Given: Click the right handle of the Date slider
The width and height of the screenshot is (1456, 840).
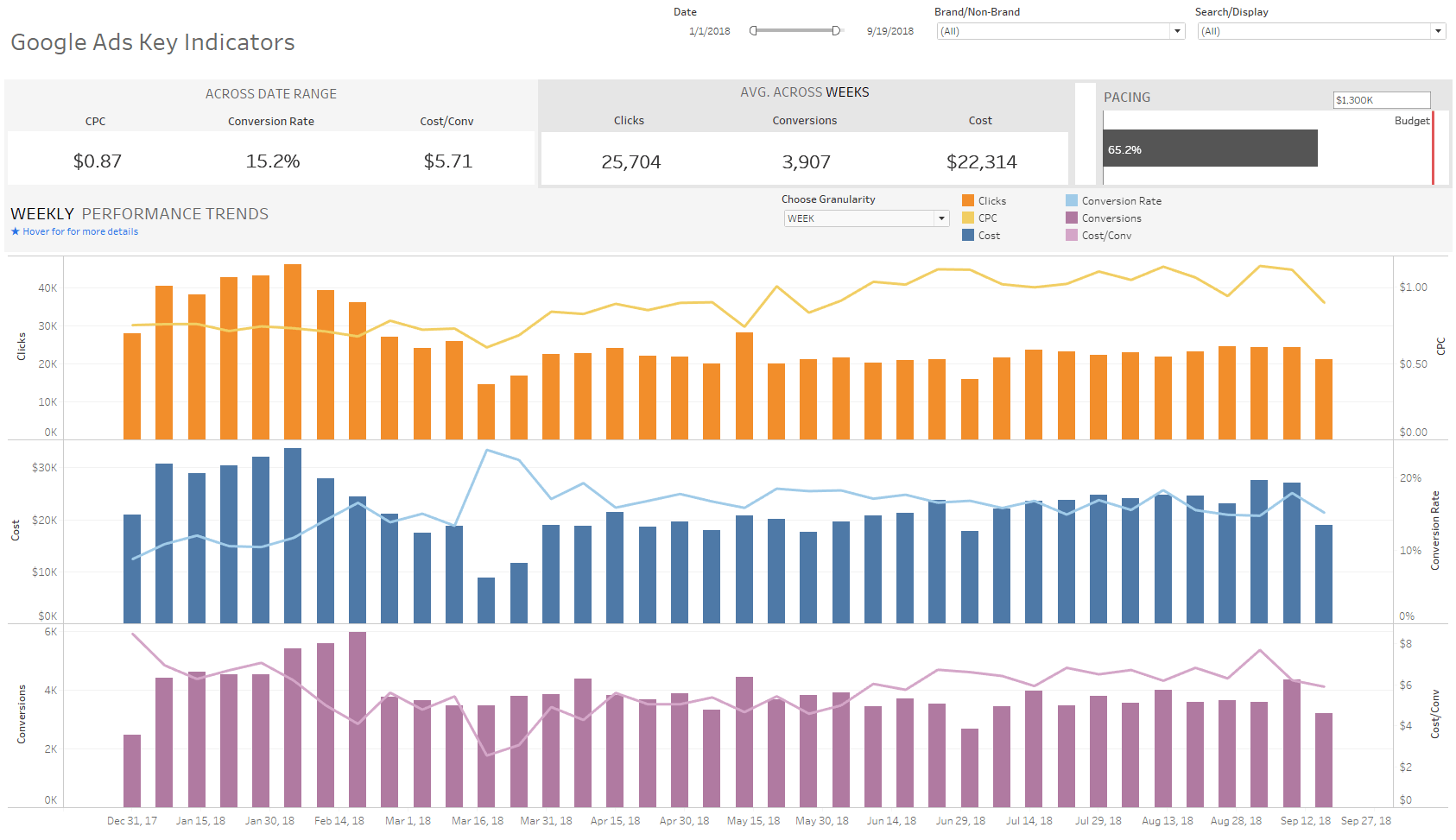Looking at the screenshot, I should (836, 31).
